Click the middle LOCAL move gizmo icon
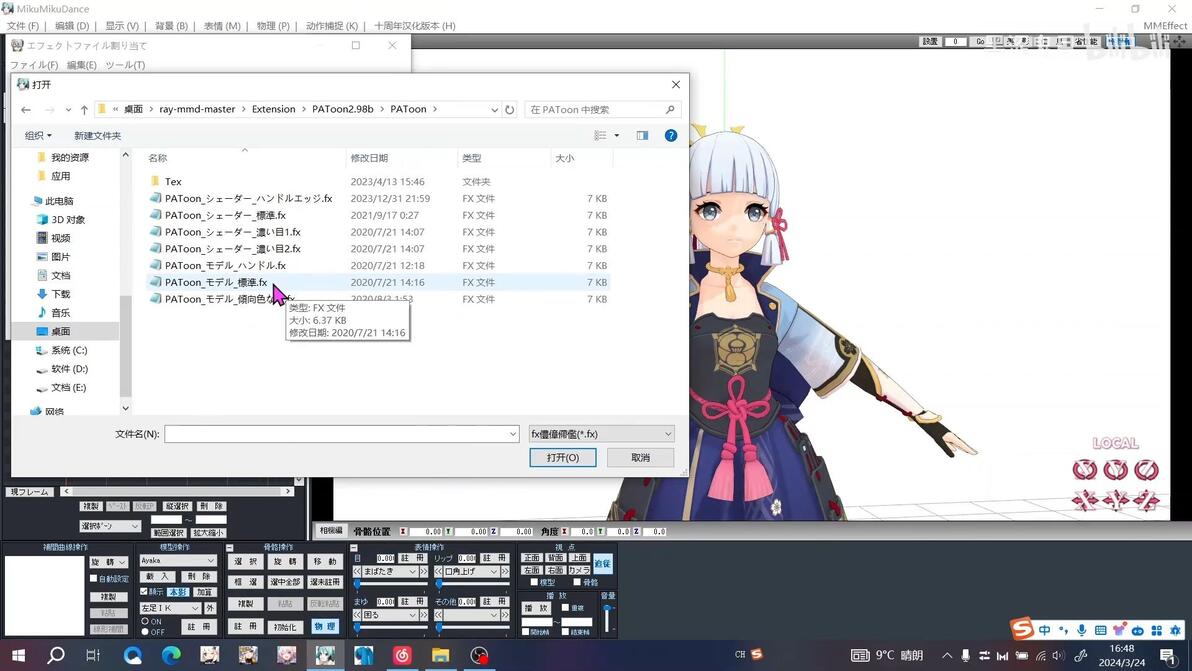 pos(1115,500)
